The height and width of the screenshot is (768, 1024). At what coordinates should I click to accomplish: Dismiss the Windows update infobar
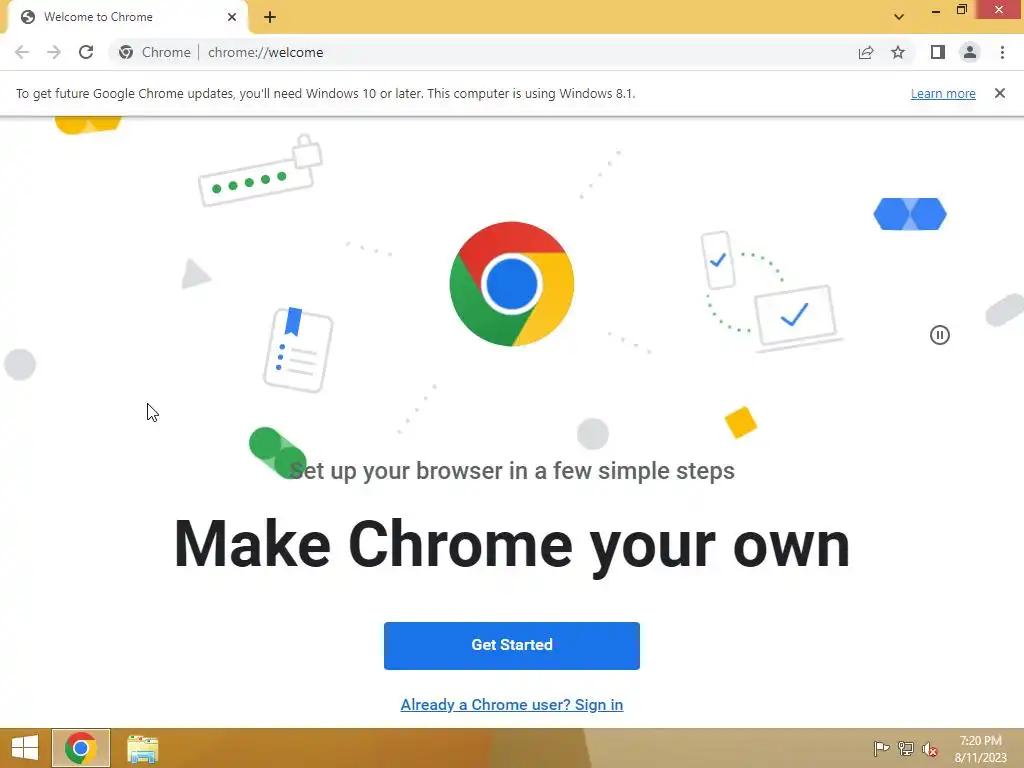tap(1000, 93)
